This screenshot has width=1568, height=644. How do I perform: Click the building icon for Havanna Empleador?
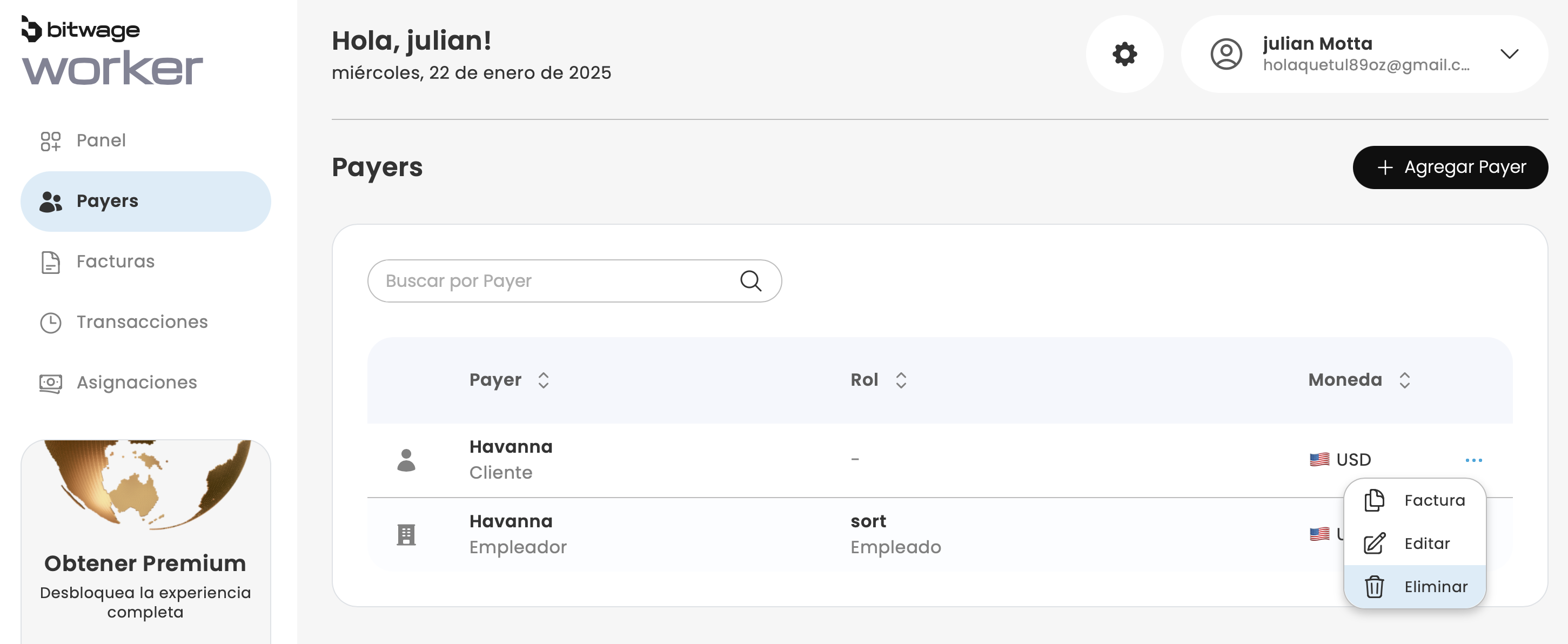coord(406,534)
